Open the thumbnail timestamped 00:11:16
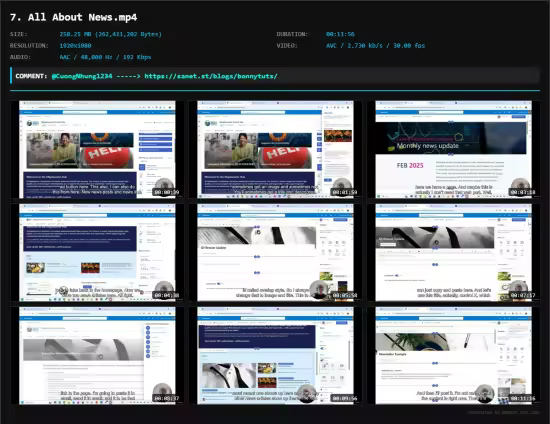550x424 pixels. [x=454, y=356]
